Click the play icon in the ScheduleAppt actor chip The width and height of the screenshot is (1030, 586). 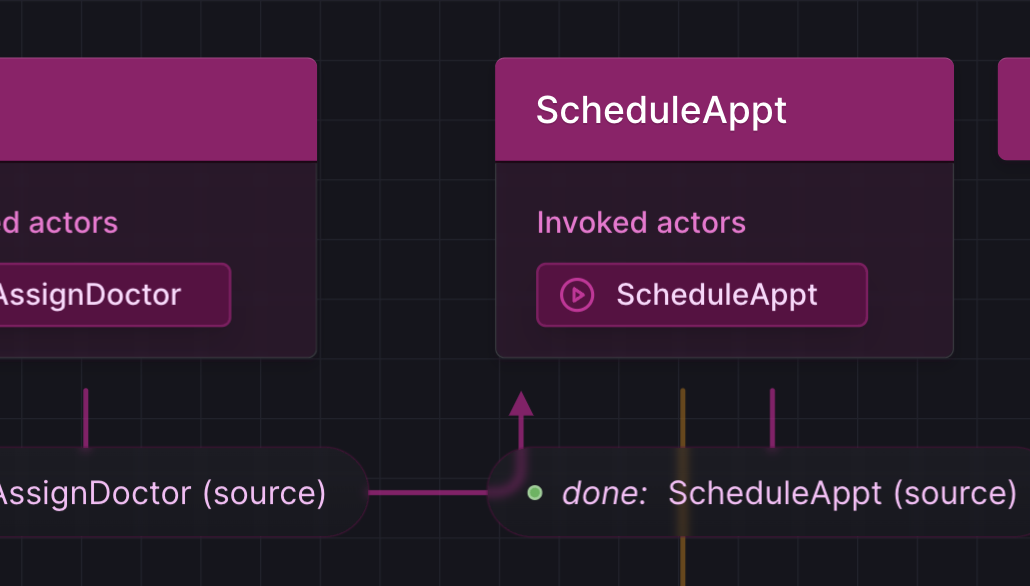577,295
